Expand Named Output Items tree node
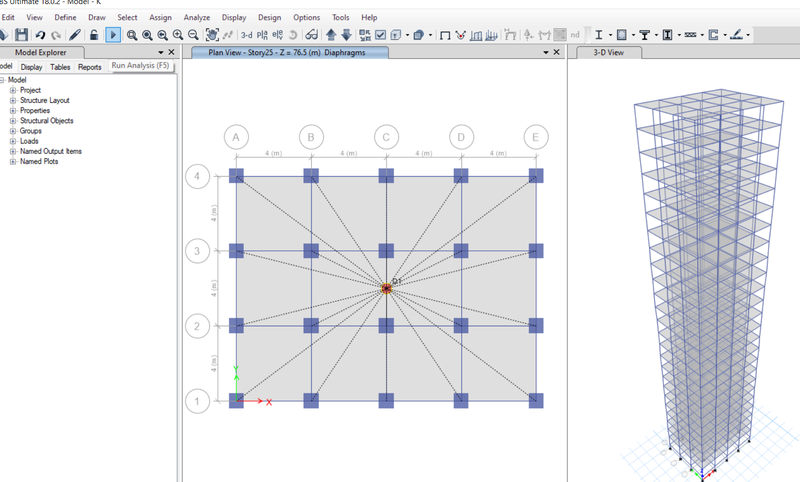The width and height of the screenshot is (800, 482). point(13,151)
